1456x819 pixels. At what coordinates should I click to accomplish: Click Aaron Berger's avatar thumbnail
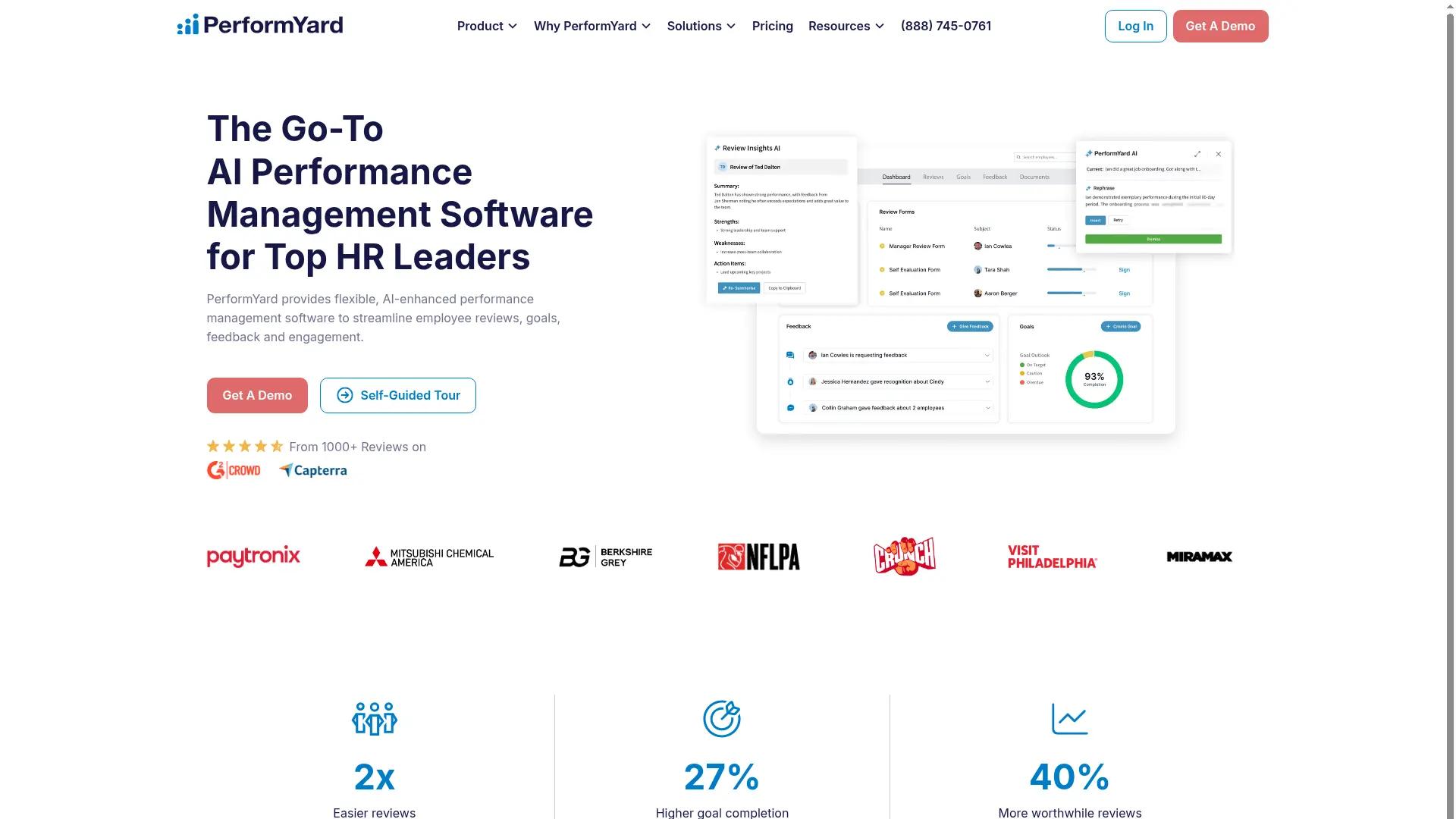(977, 293)
